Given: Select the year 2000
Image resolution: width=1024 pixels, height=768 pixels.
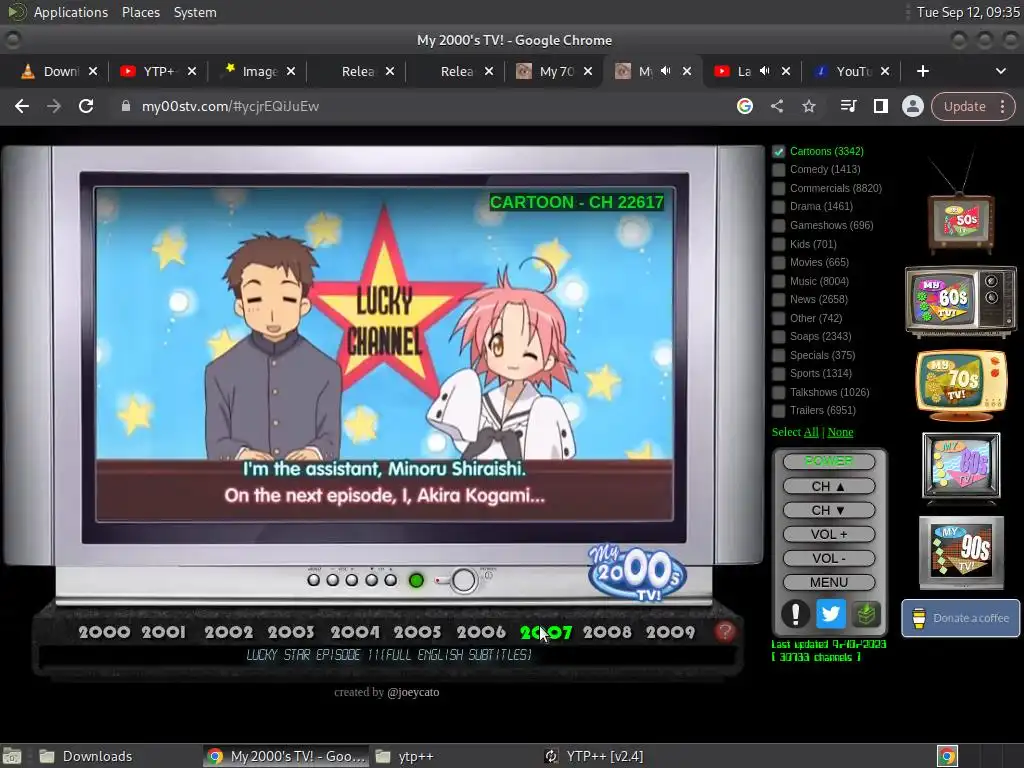Looking at the screenshot, I should [104, 632].
